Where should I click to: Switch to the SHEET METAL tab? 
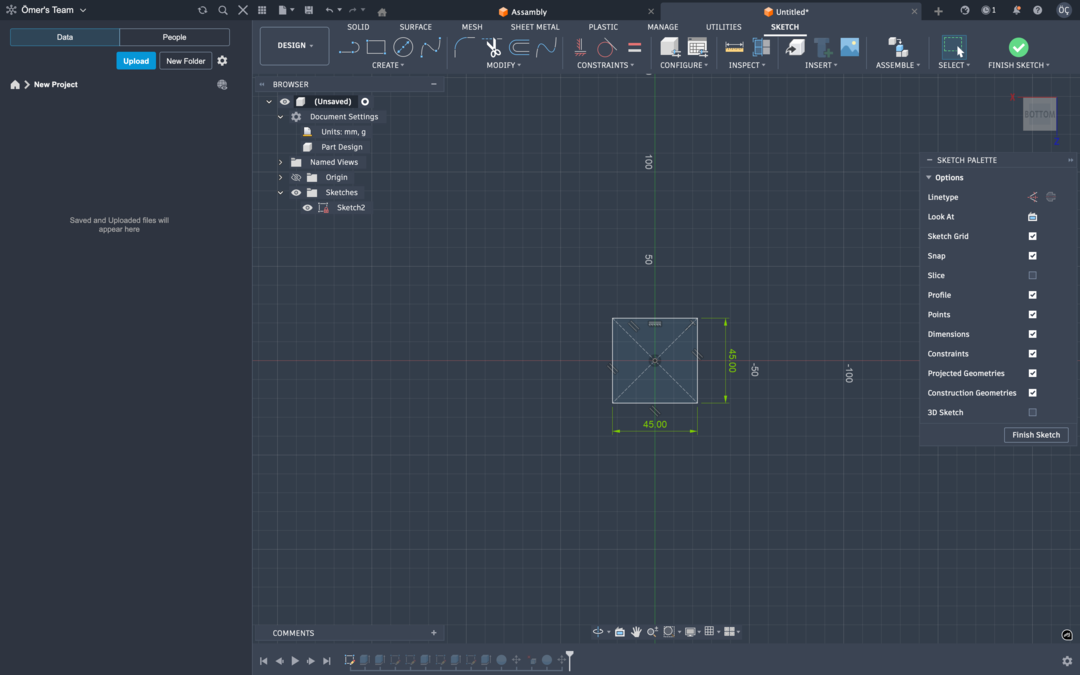(x=534, y=27)
